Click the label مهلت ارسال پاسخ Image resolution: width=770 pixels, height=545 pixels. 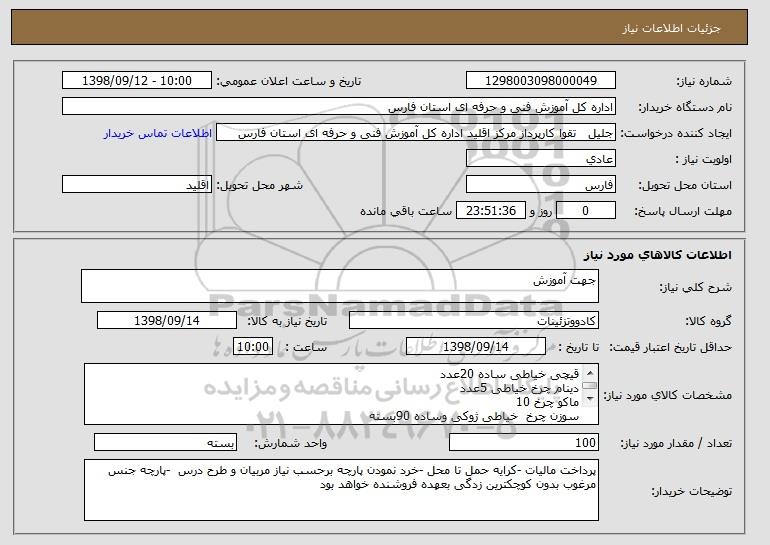683,211
